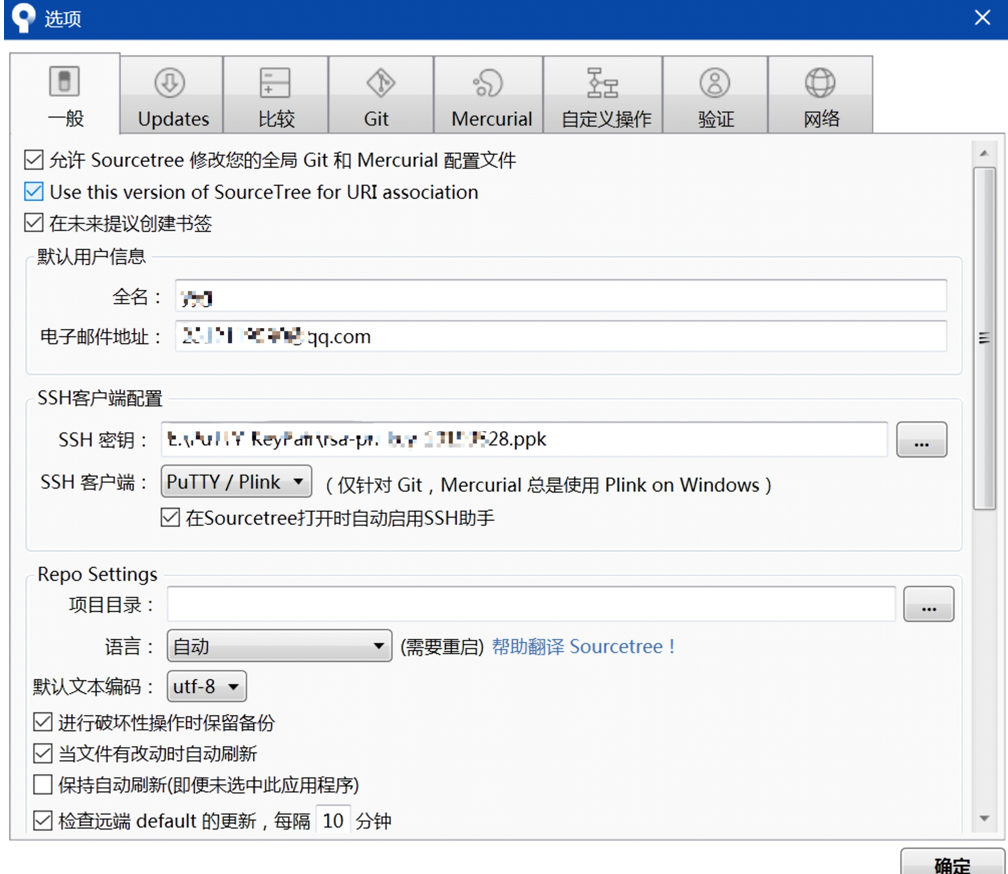Click the 确定 OK button
The height and width of the screenshot is (874, 1008).
coord(952,862)
